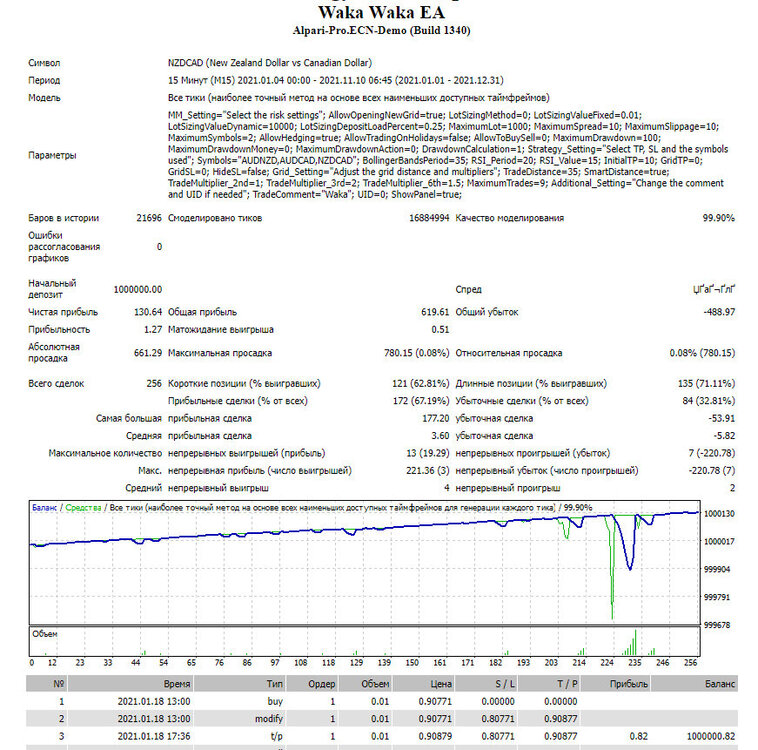Screen dimensions: 758x750
Task: Select the absolute drawdown value 661.29
Action: (x=147, y=353)
